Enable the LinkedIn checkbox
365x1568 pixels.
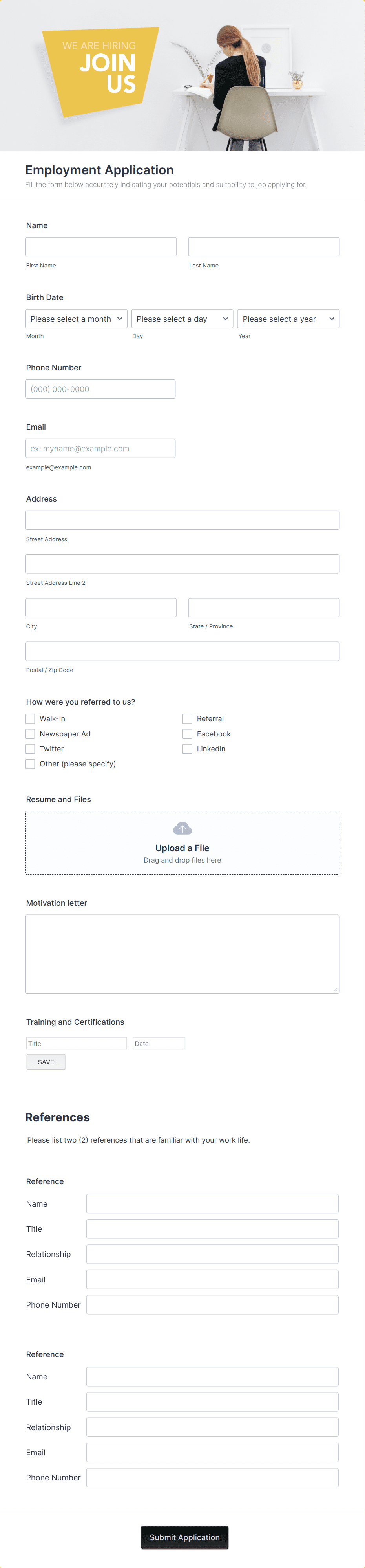pos(187,749)
